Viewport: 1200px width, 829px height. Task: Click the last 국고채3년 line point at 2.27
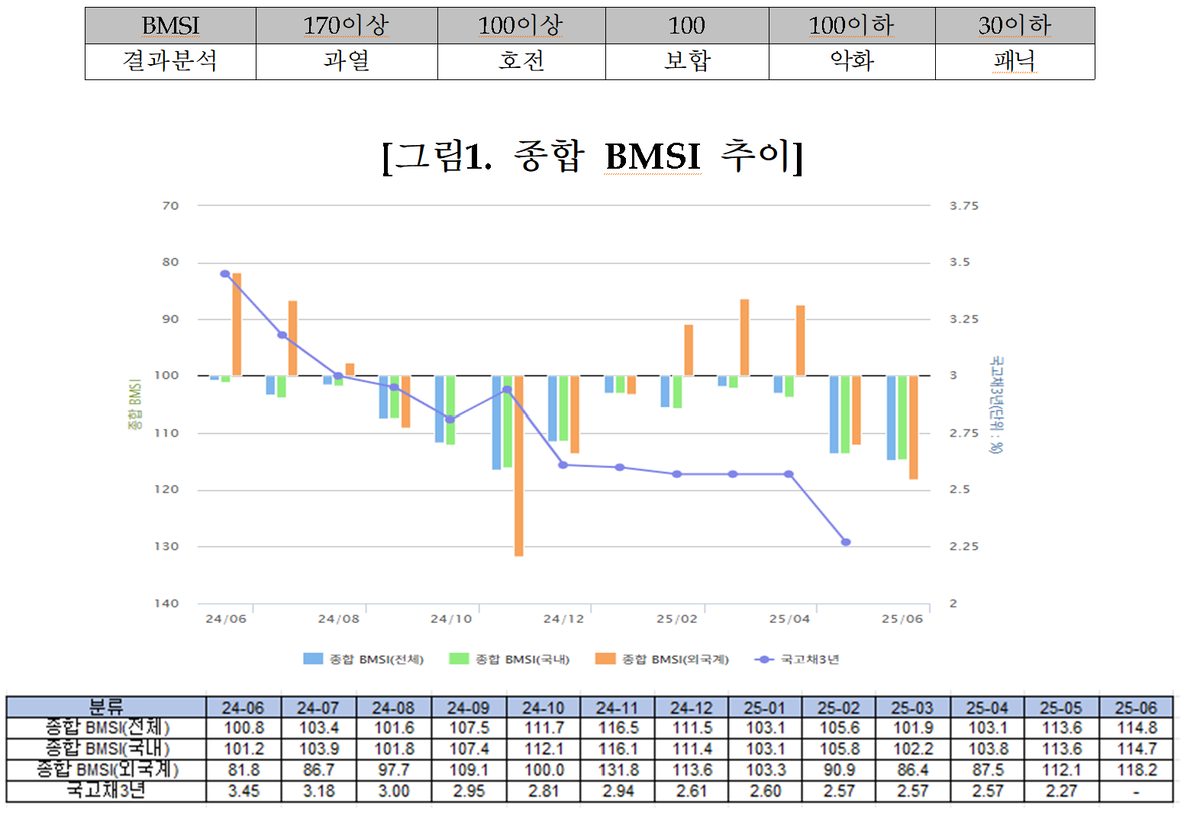pyautogui.click(x=846, y=542)
